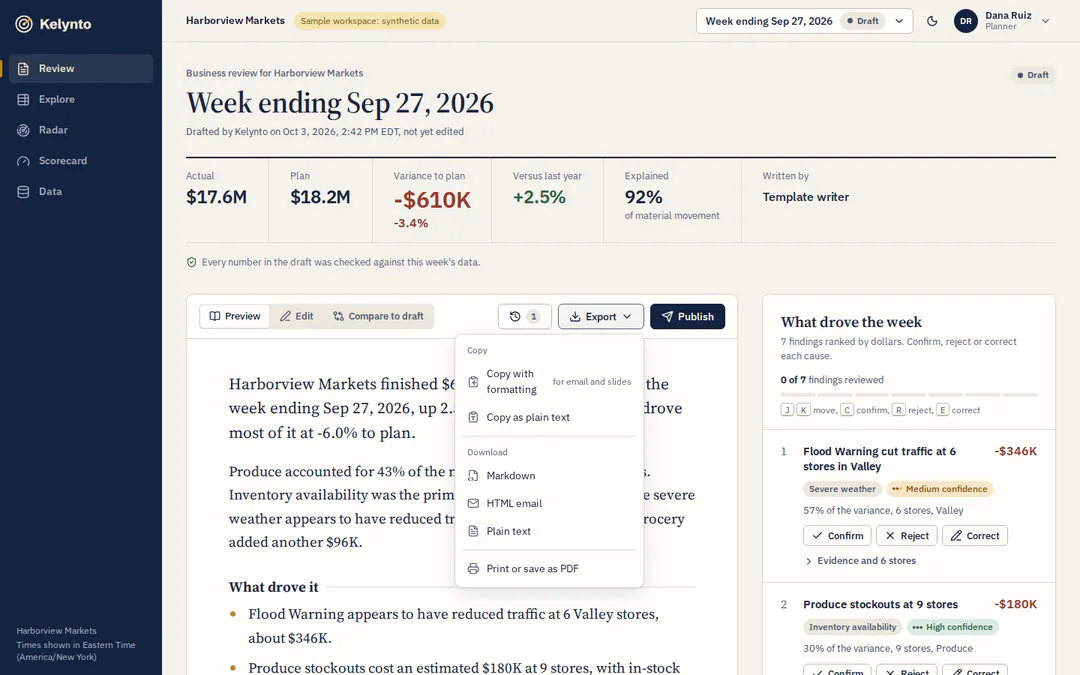Download as HTML email
Viewport: 1080px width, 675px height.
[x=549, y=503]
